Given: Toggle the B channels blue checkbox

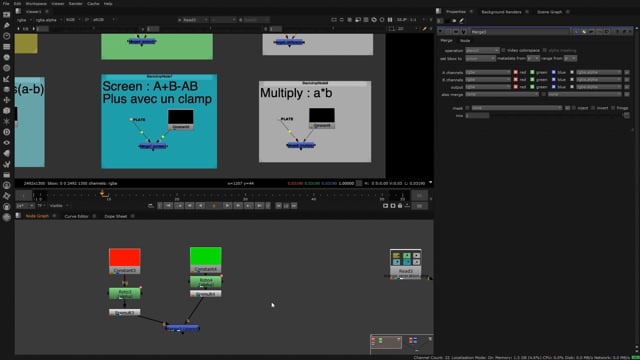Looking at the screenshot, I should pos(553,80).
